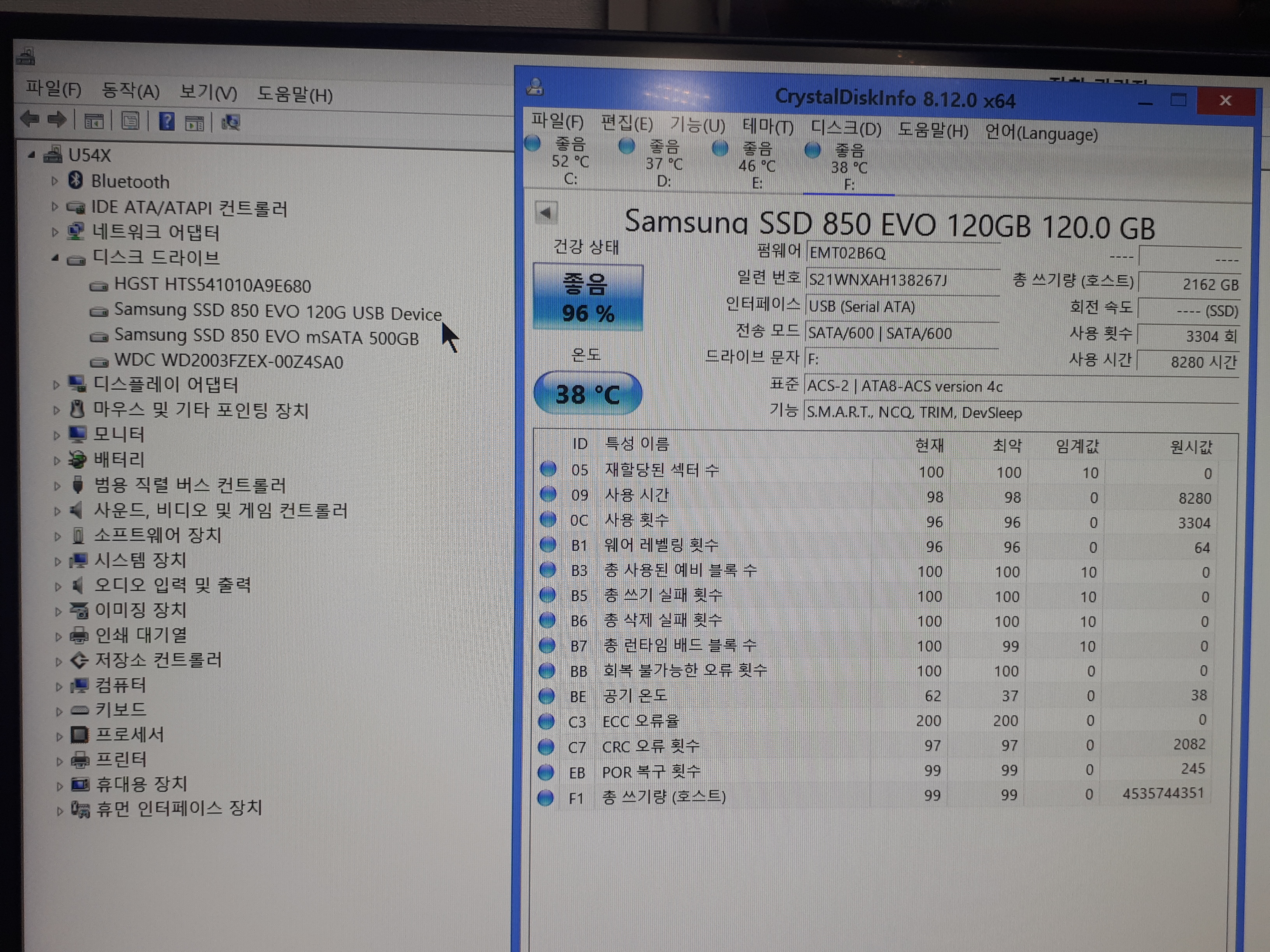The image size is (1270, 952).
Task: Select Samsung SSD 850 EVO 120G USB Device
Action: [278, 311]
